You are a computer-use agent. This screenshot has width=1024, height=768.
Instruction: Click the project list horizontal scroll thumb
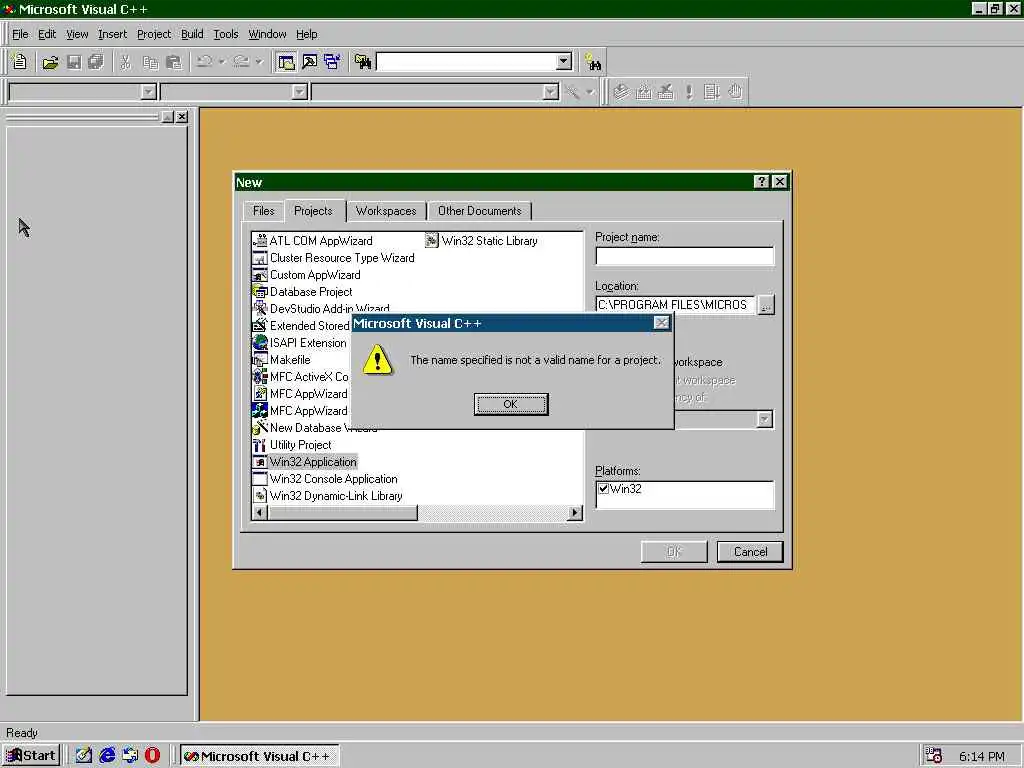342,513
